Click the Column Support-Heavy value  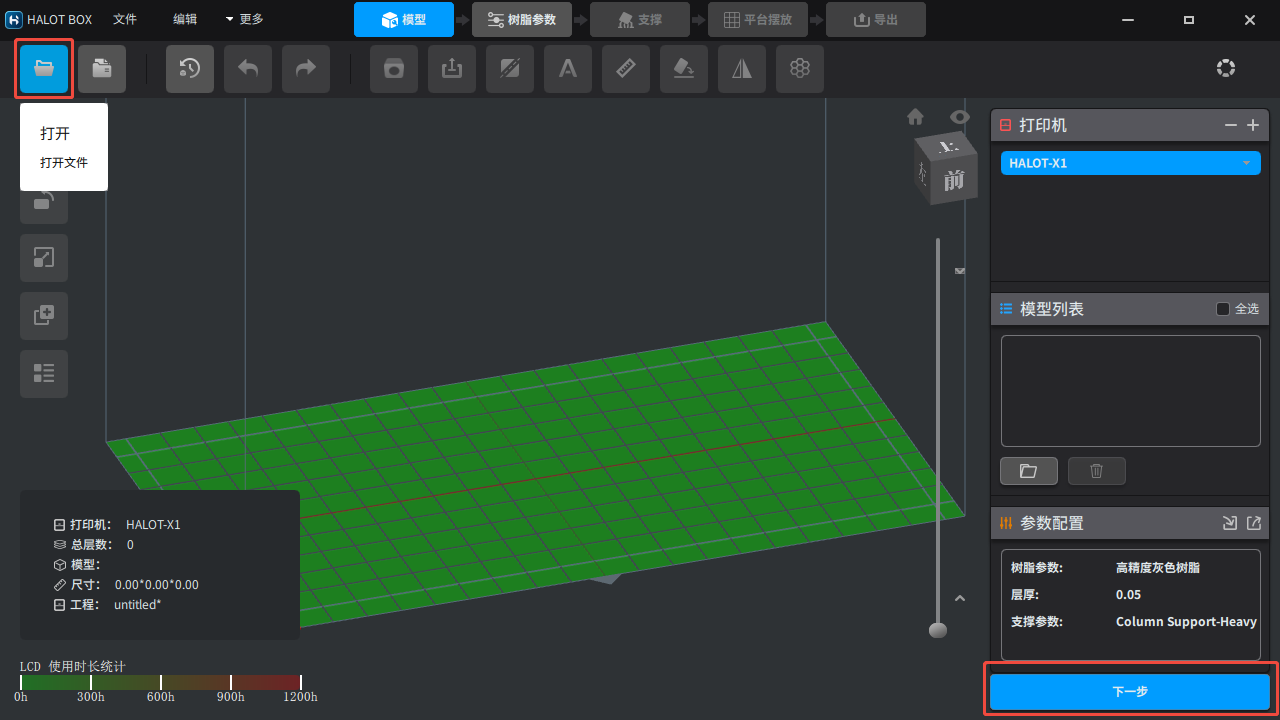click(x=1186, y=621)
